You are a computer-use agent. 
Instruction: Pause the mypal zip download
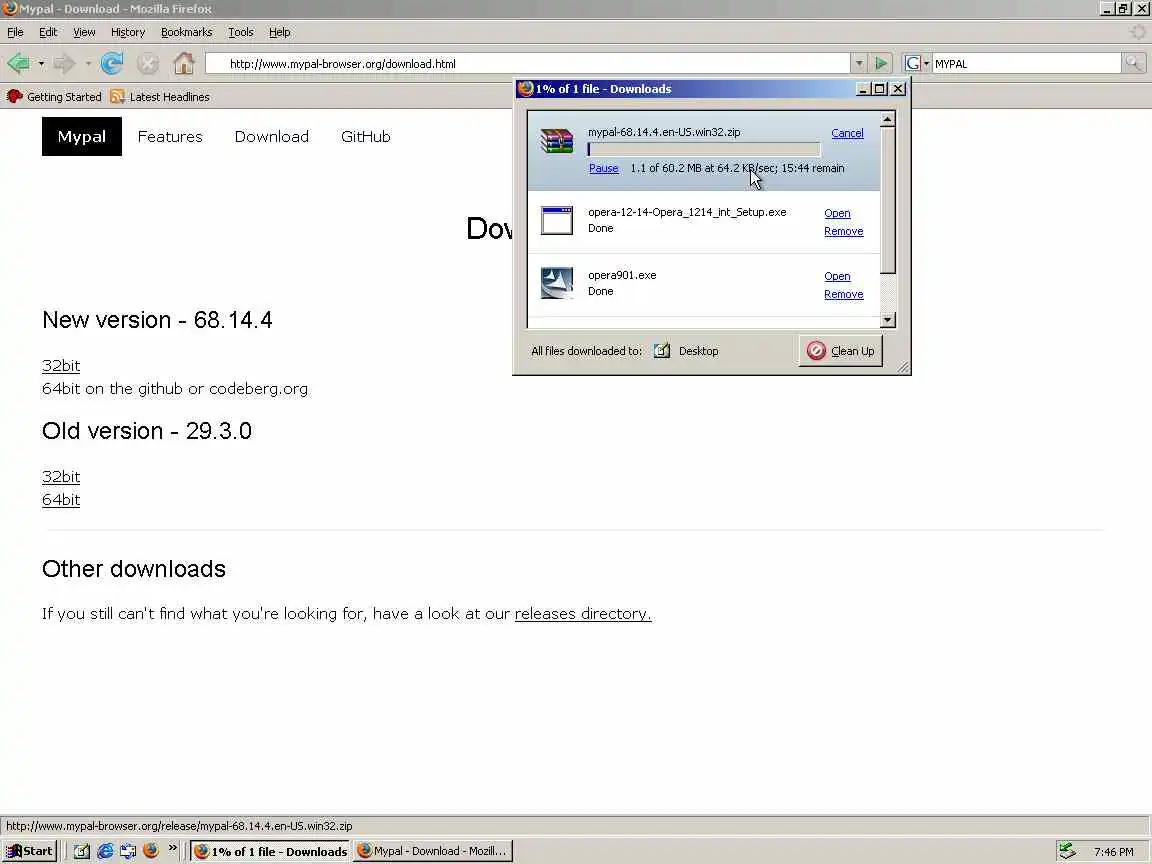point(604,168)
